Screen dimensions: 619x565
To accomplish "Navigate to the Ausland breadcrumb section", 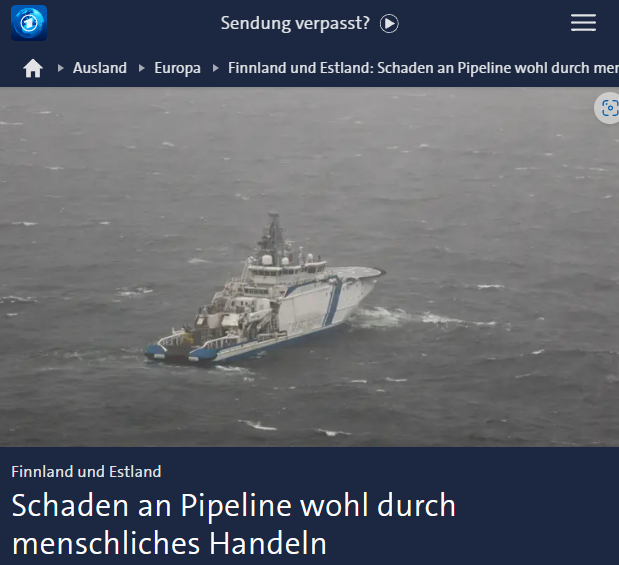I will click(x=100, y=68).
